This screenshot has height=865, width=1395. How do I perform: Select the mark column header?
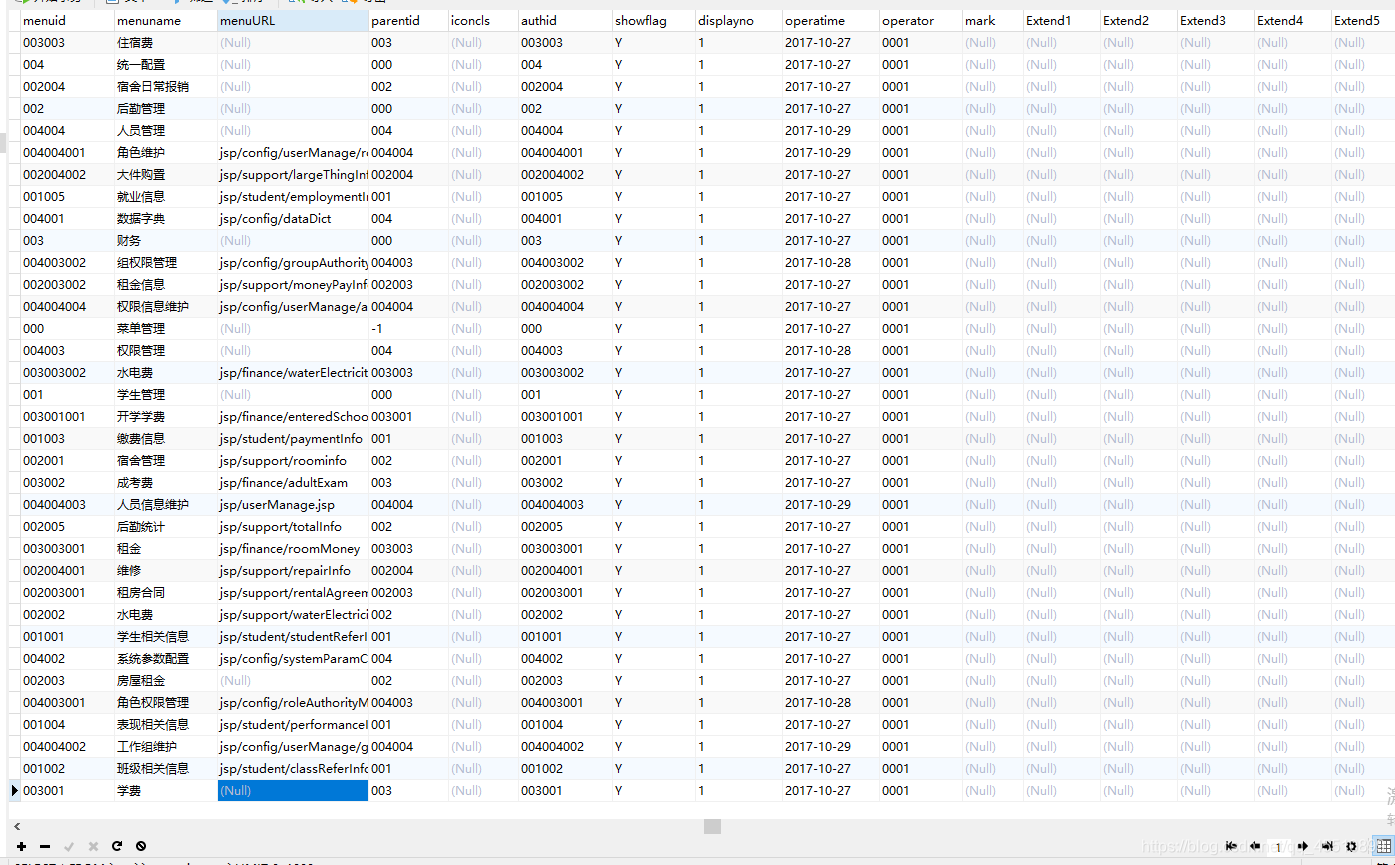[993, 20]
